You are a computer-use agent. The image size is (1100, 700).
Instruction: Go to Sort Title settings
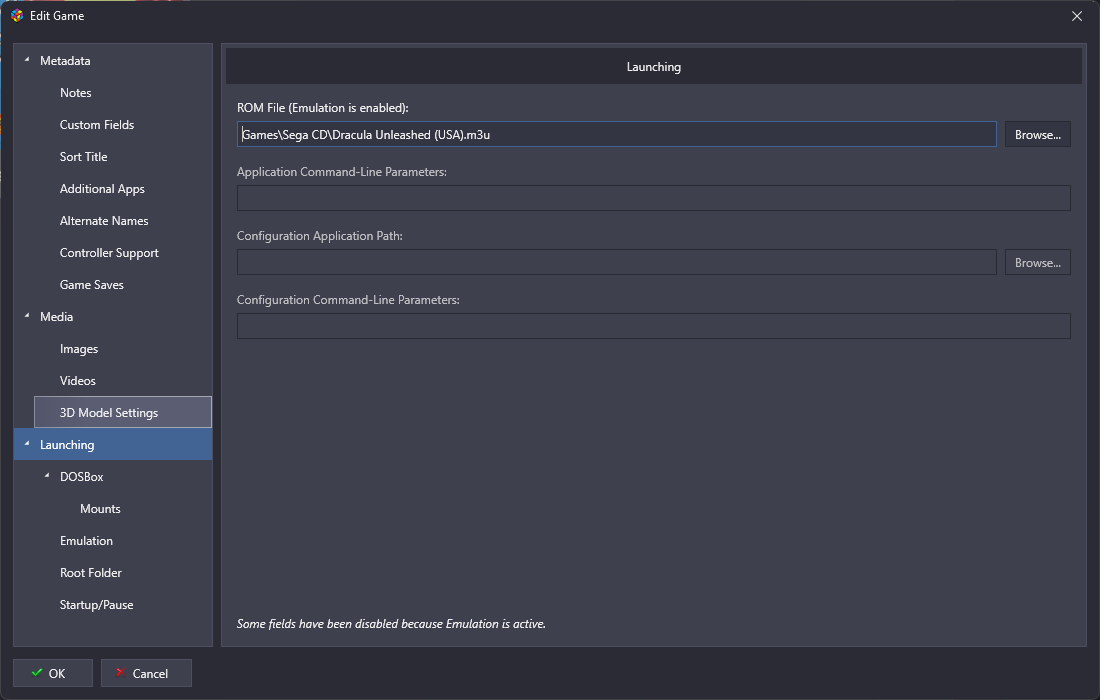pyautogui.click(x=83, y=156)
